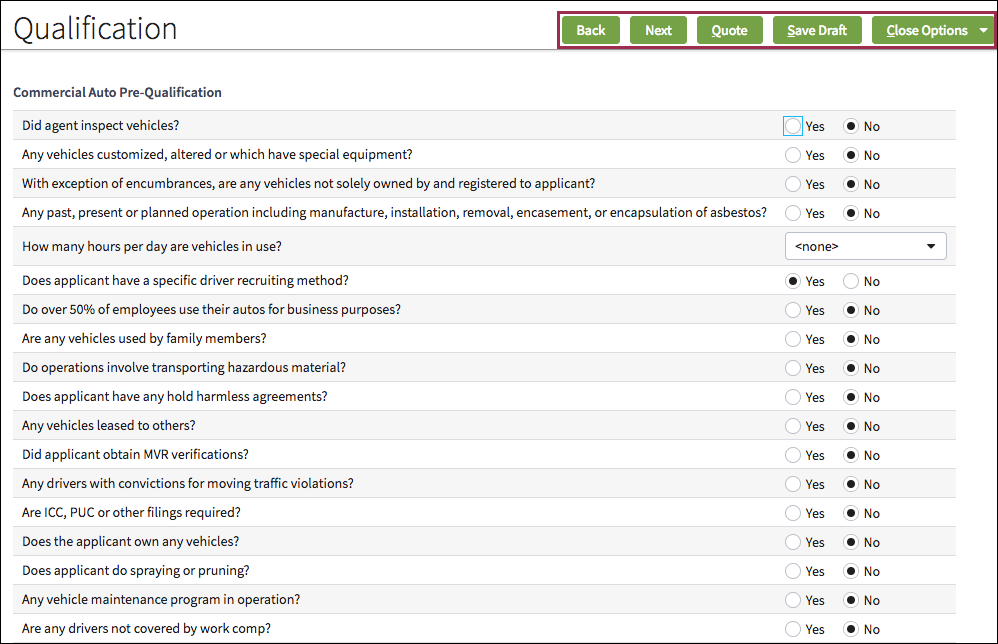Click Save Draft to store progress

click(817, 30)
